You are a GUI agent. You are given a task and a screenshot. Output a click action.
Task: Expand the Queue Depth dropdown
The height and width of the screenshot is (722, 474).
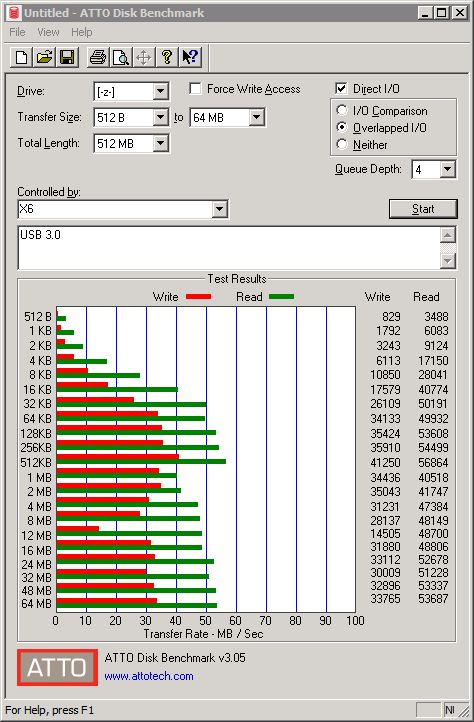[x=447, y=169]
